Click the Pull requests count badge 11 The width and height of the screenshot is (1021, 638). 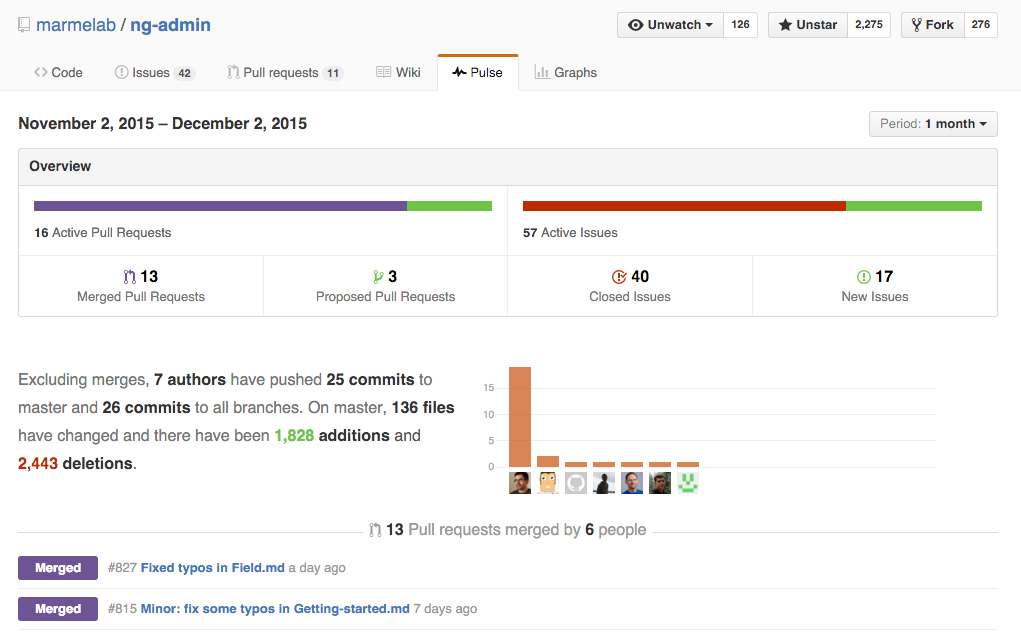click(x=333, y=73)
